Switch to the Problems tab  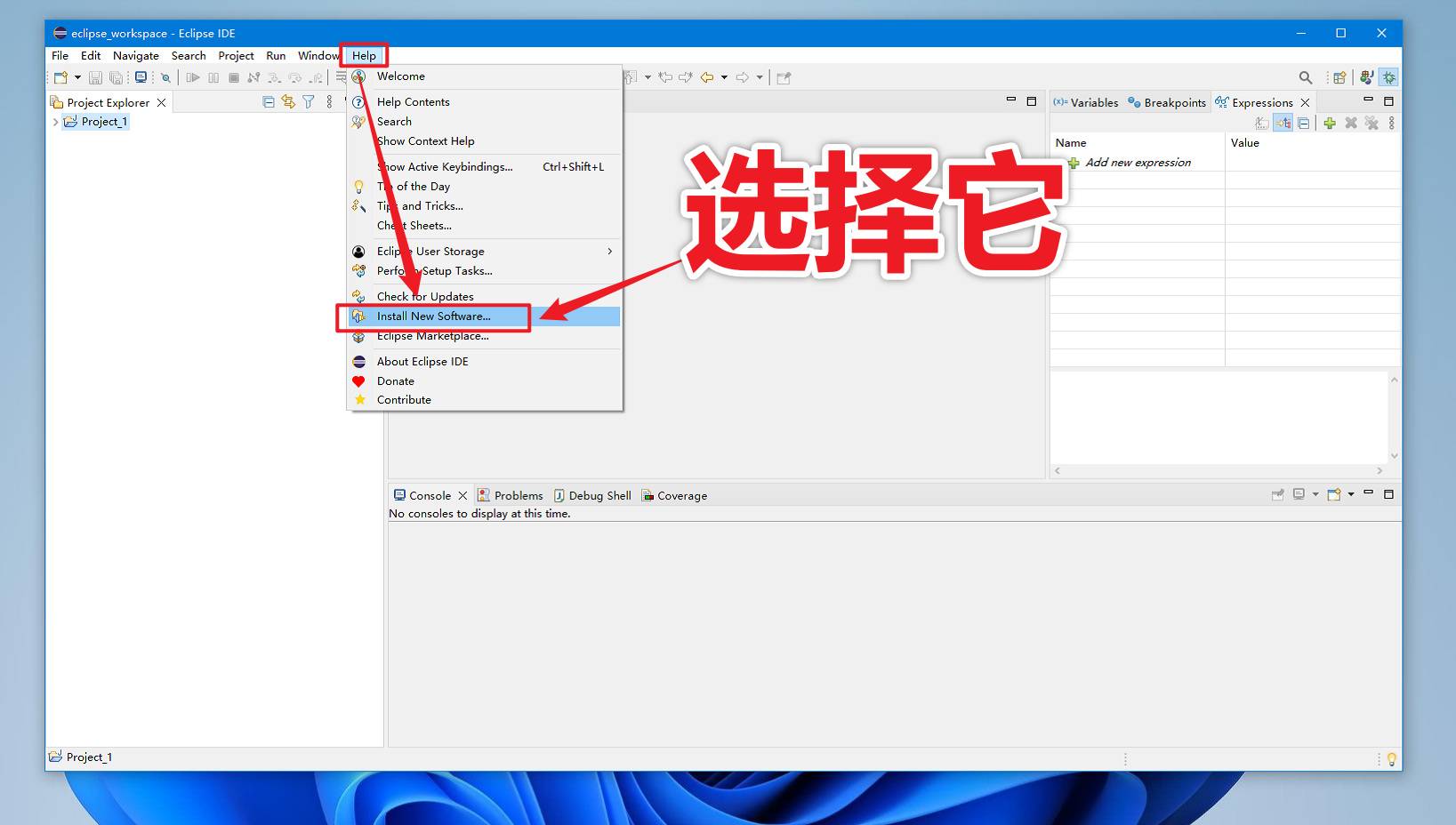click(x=511, y=495)
